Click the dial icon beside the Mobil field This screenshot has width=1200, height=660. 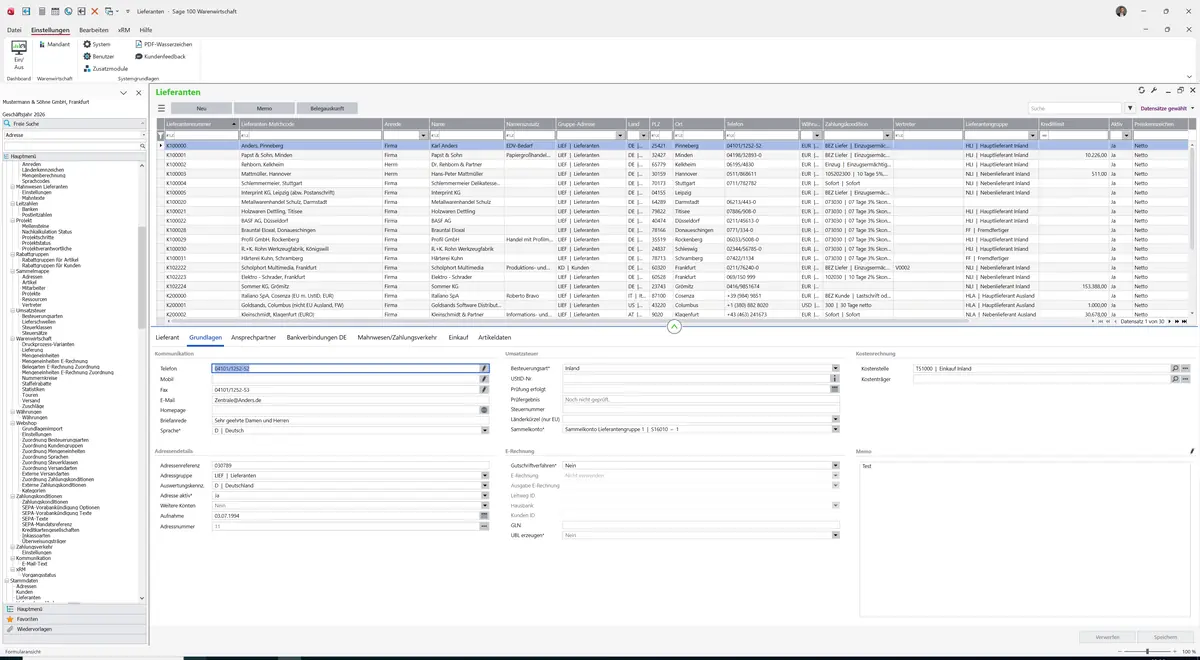(x=484, y=379)
